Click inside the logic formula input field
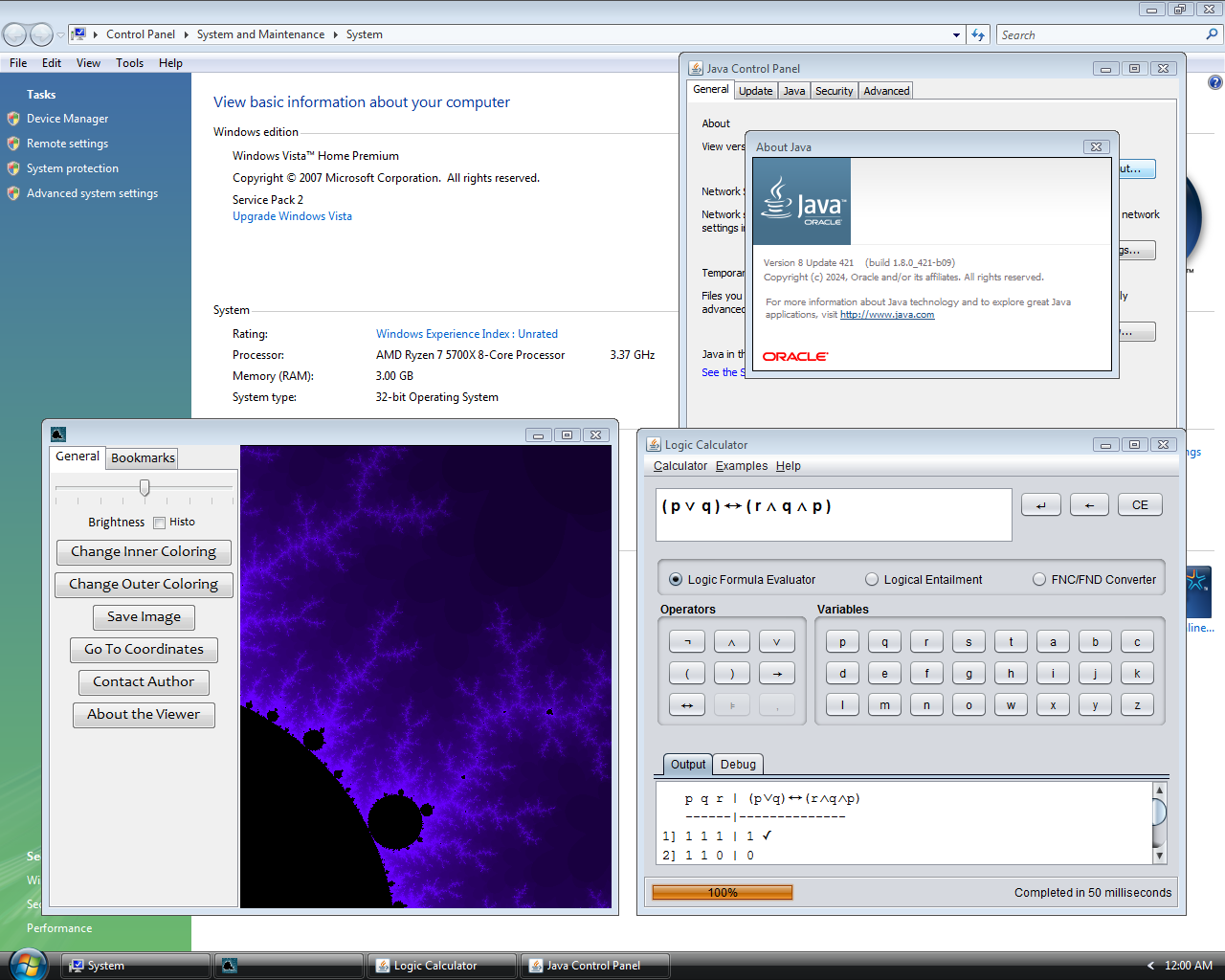Viewport: 1225px width, 980px height. [833, 514]
